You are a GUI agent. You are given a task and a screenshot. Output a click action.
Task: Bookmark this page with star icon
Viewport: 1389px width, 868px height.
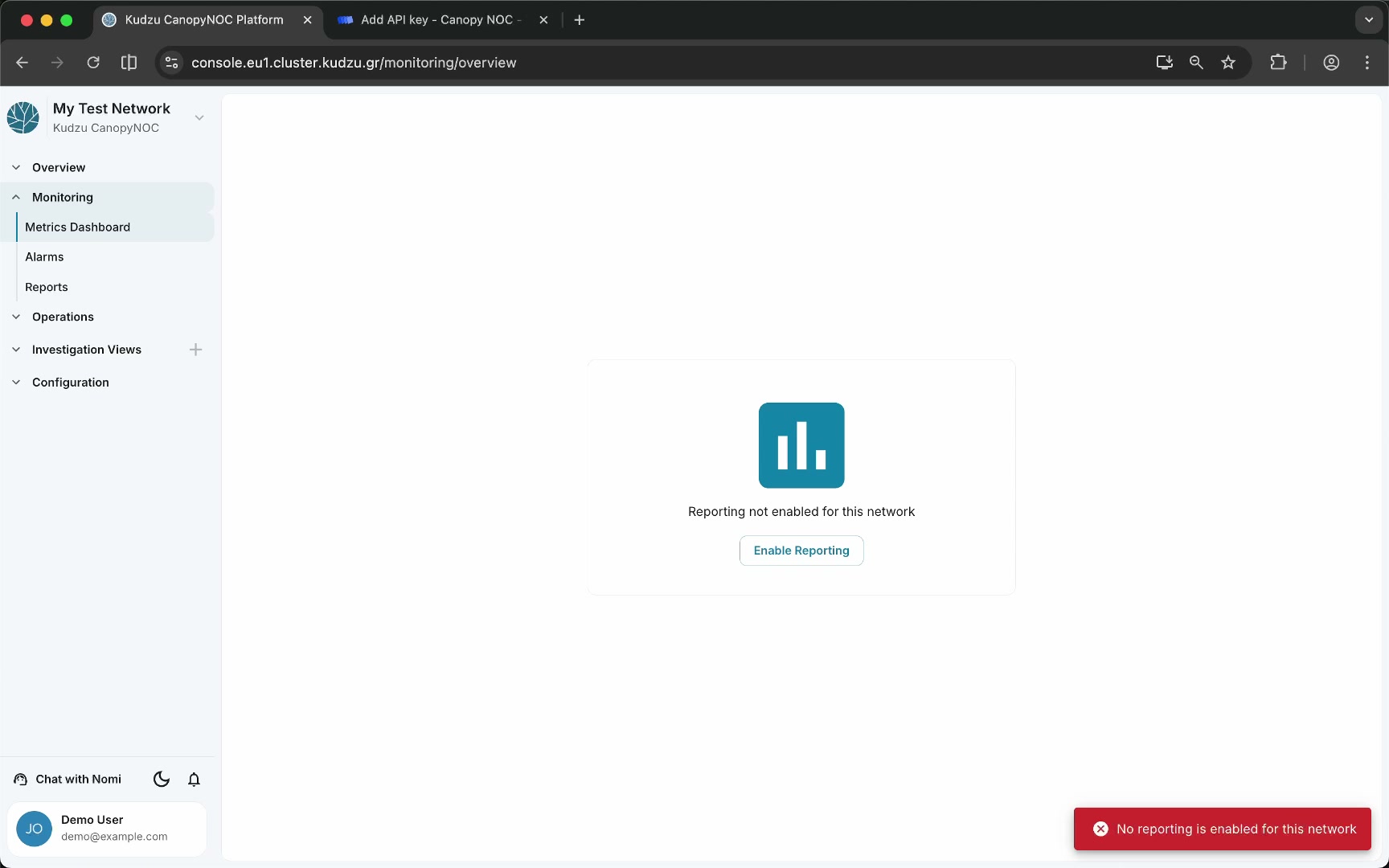1228,63
